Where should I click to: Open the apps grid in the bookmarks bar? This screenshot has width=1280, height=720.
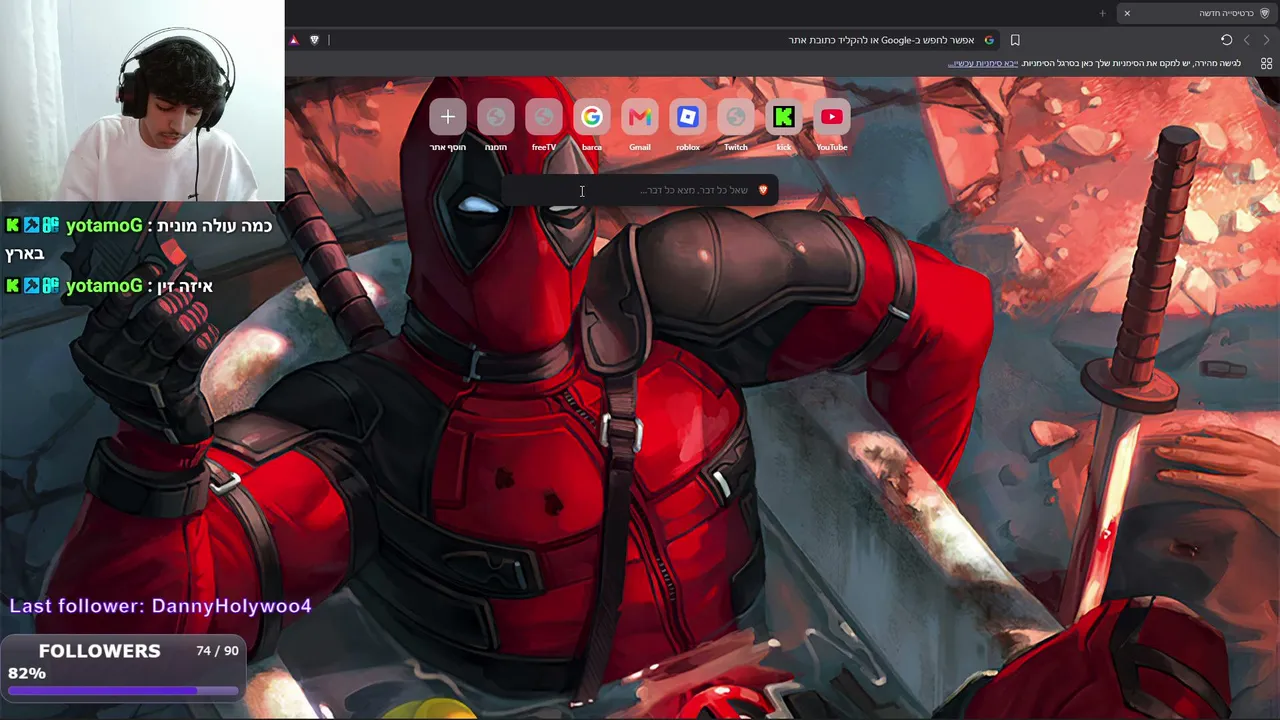tap(1266, 63)
